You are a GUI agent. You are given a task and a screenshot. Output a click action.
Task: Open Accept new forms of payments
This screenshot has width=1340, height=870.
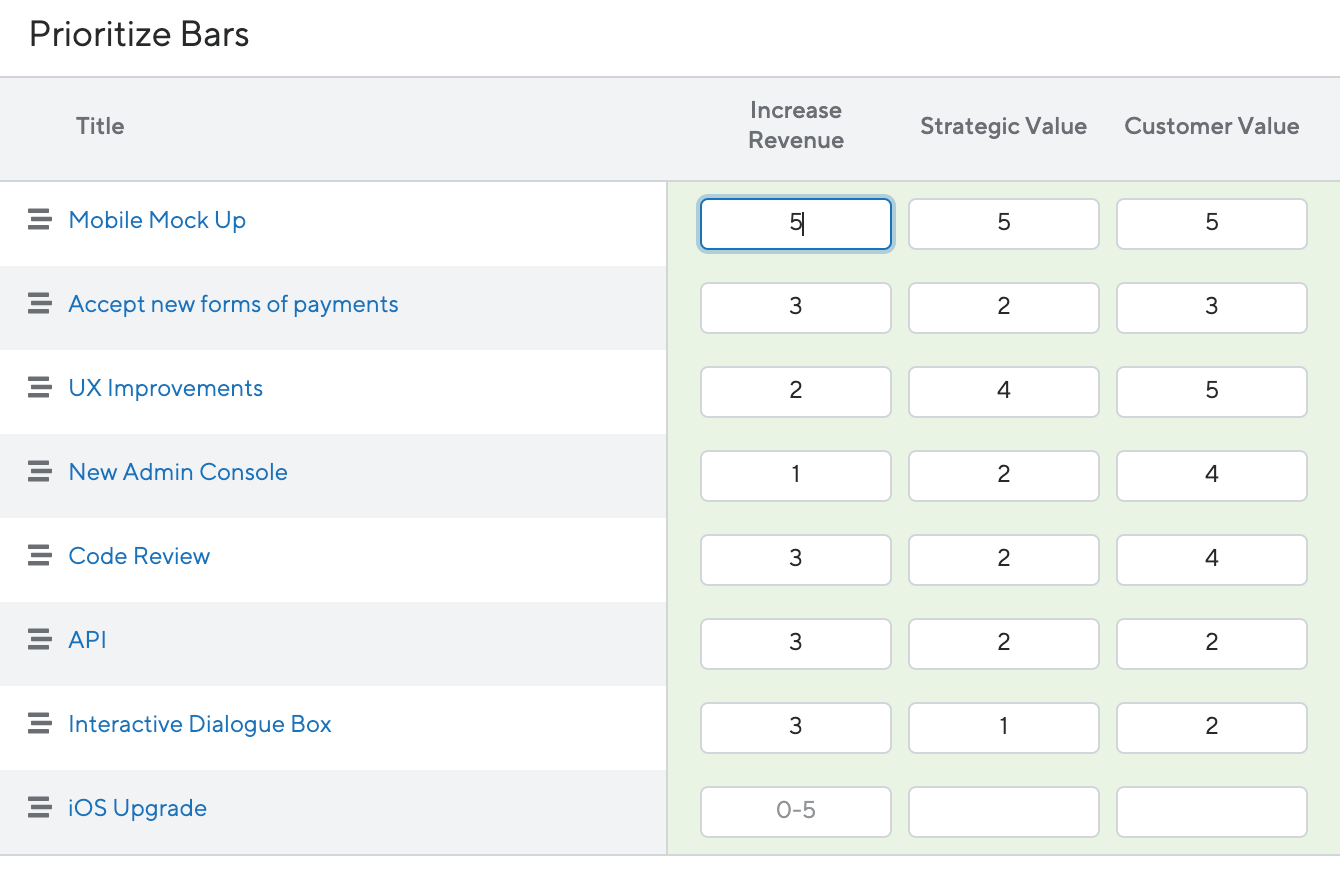point(233,303)
